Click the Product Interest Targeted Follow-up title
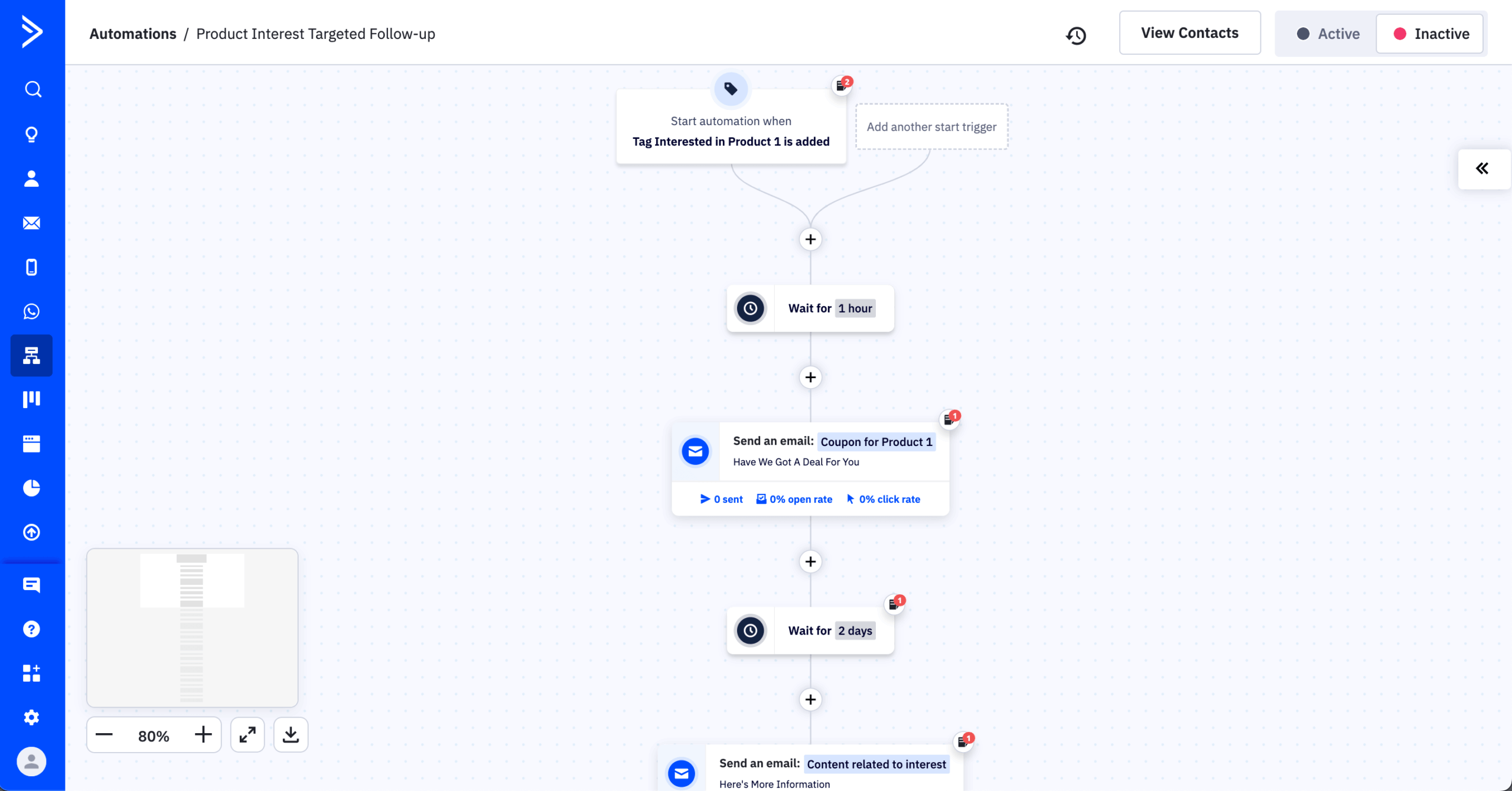The height and width of the screenshot is (791, 1512). (315, 34)
